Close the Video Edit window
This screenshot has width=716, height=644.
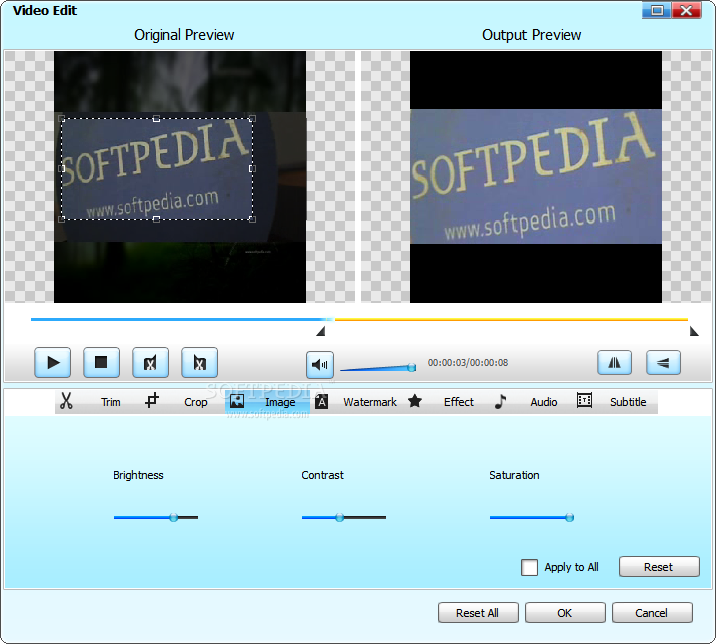(686, 11)
